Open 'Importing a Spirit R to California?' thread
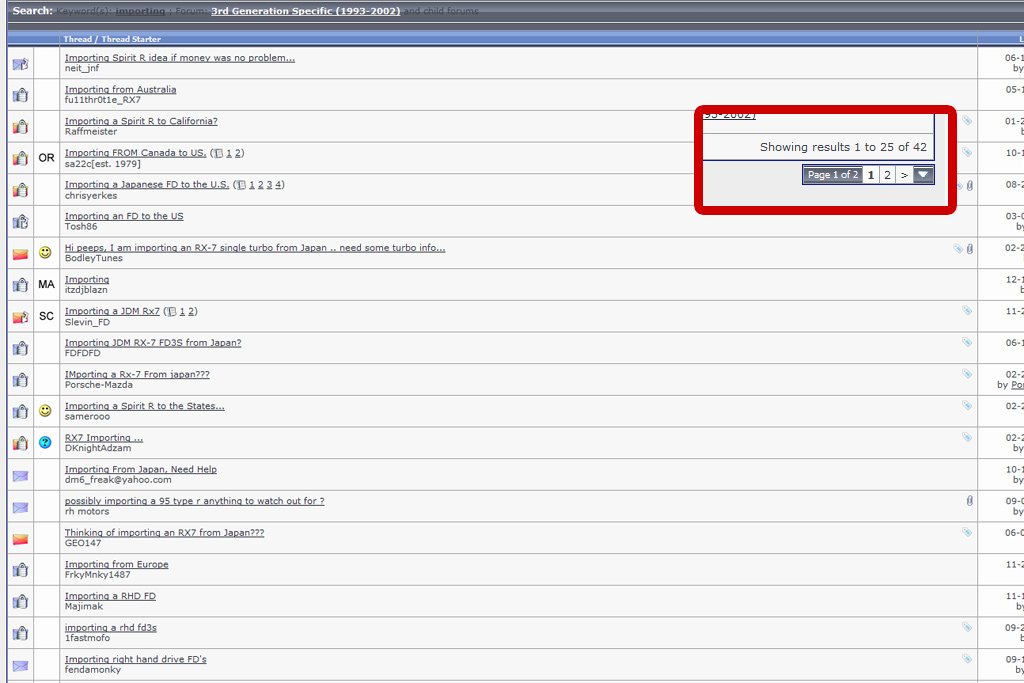Screen dimensions: 1024x683 [141, 121]
